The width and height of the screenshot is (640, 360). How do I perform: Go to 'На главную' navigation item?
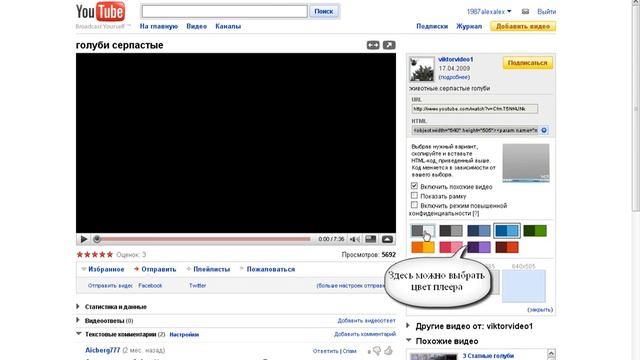coord(159,26)
